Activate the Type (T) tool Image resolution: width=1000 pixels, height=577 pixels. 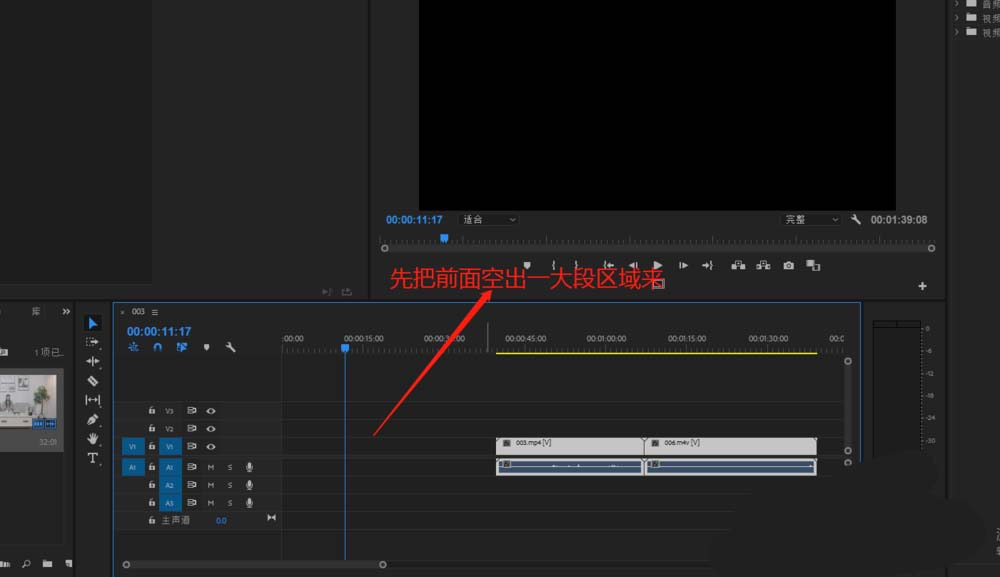point(93,458)
